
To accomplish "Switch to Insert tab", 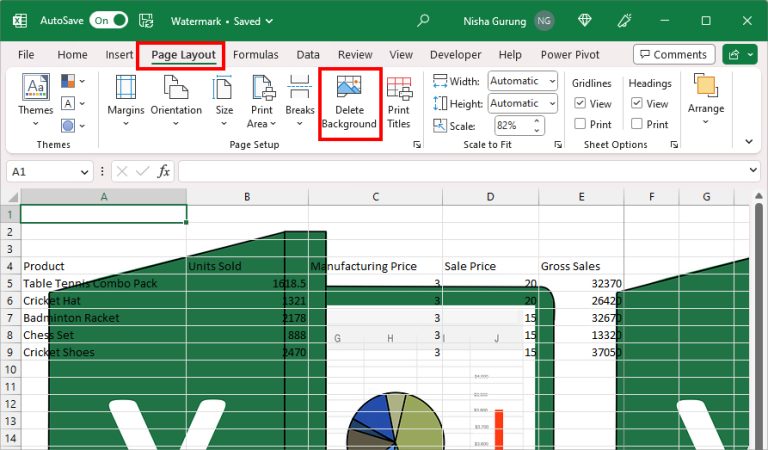I will pyautogui.click(x=119, y=54).
